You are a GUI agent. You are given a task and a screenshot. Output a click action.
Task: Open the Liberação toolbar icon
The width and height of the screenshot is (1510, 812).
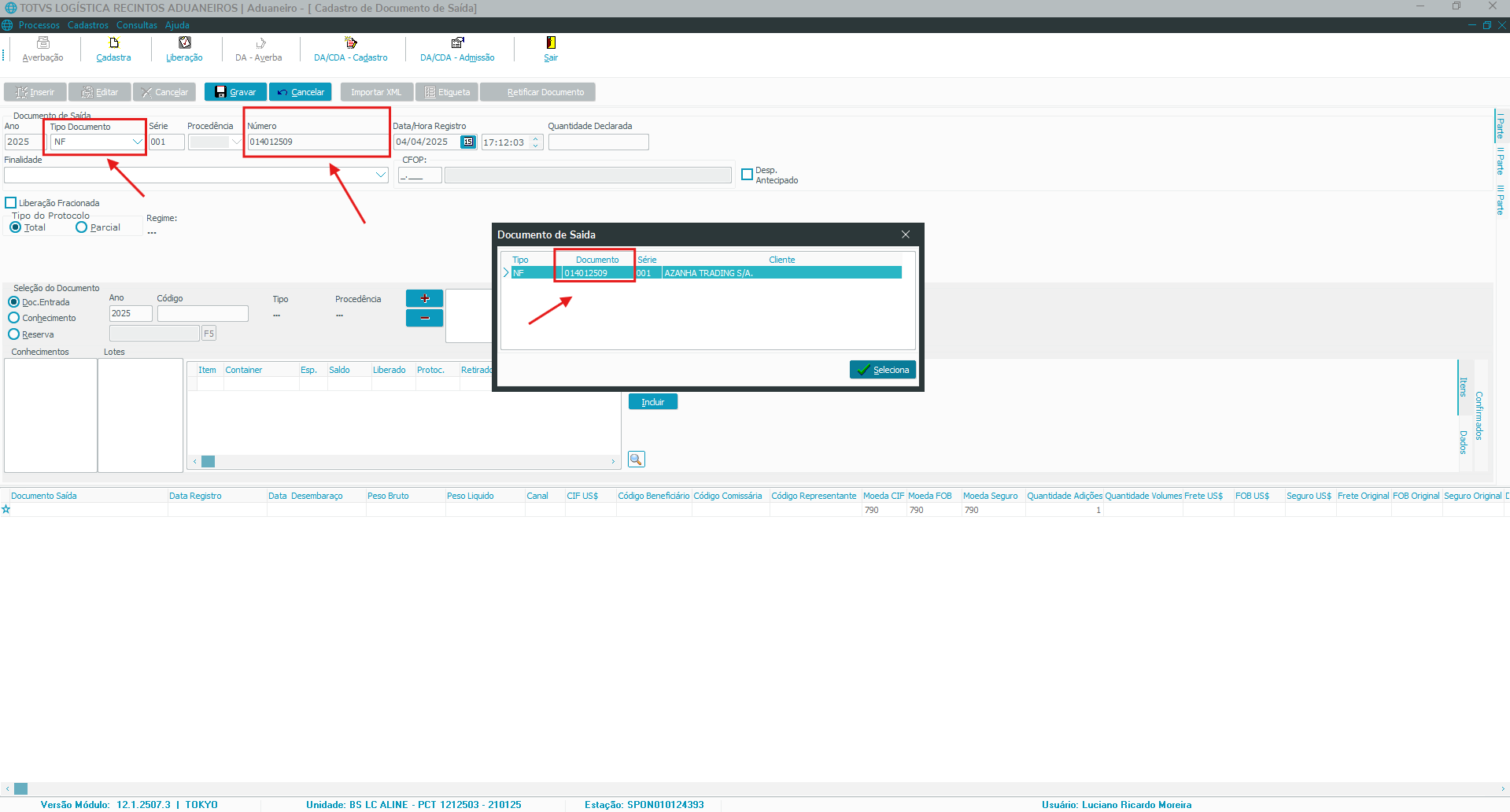click(x=184, y=49)
